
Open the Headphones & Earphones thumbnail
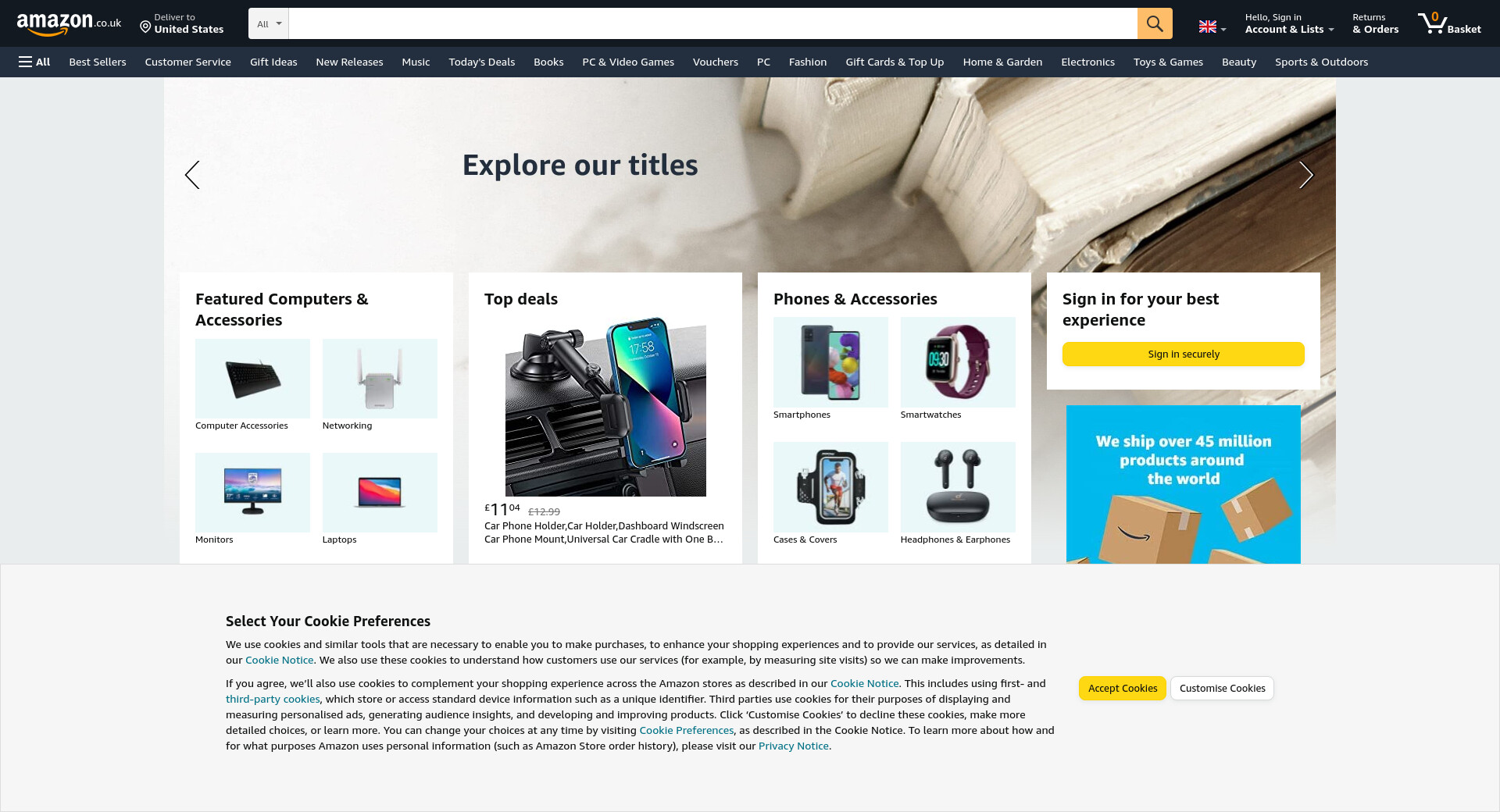point(958,487)
